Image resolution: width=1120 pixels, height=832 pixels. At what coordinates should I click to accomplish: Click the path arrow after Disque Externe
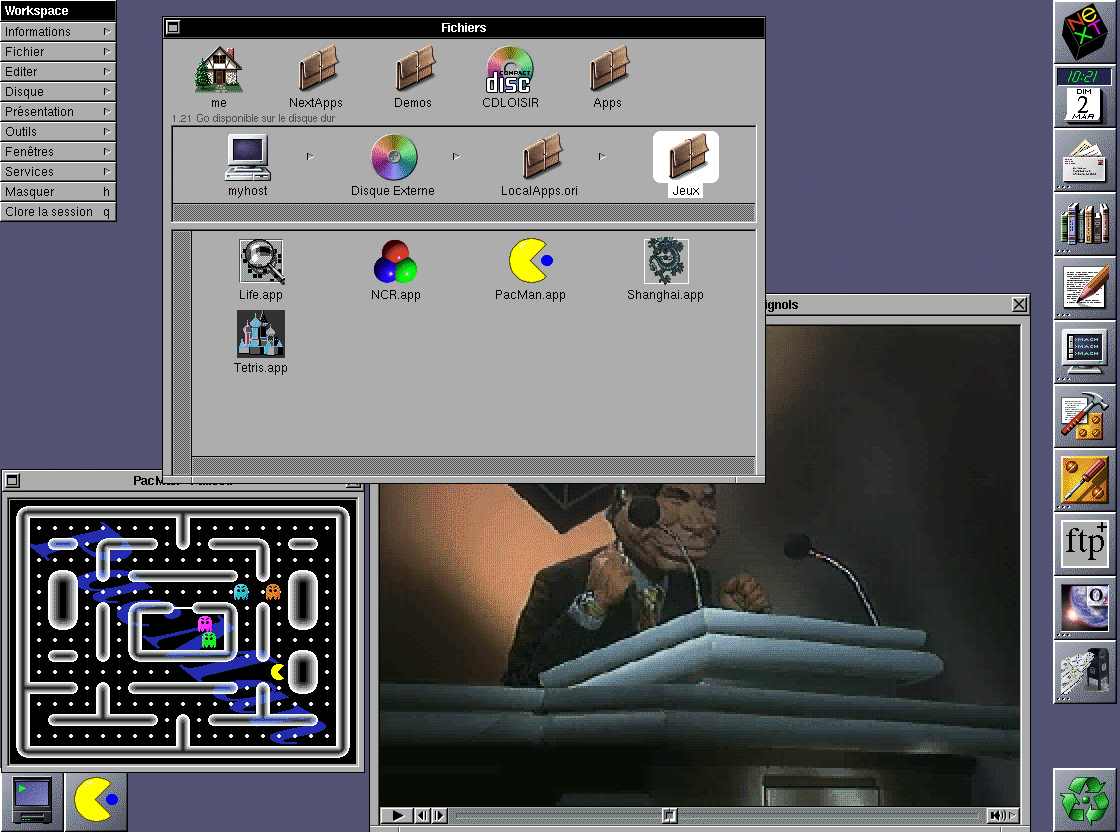click(456, 156)
